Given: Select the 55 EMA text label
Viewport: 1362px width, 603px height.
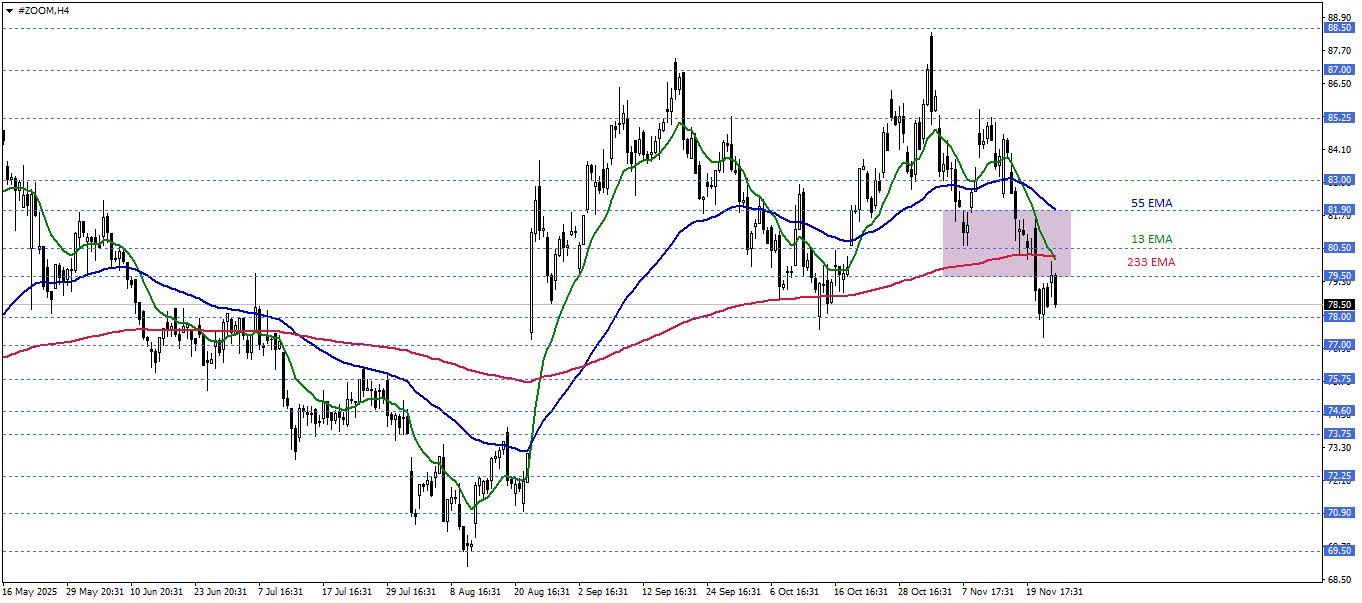Looking at the screenshot, I should pyautogui.click(x=1151, y=203).
